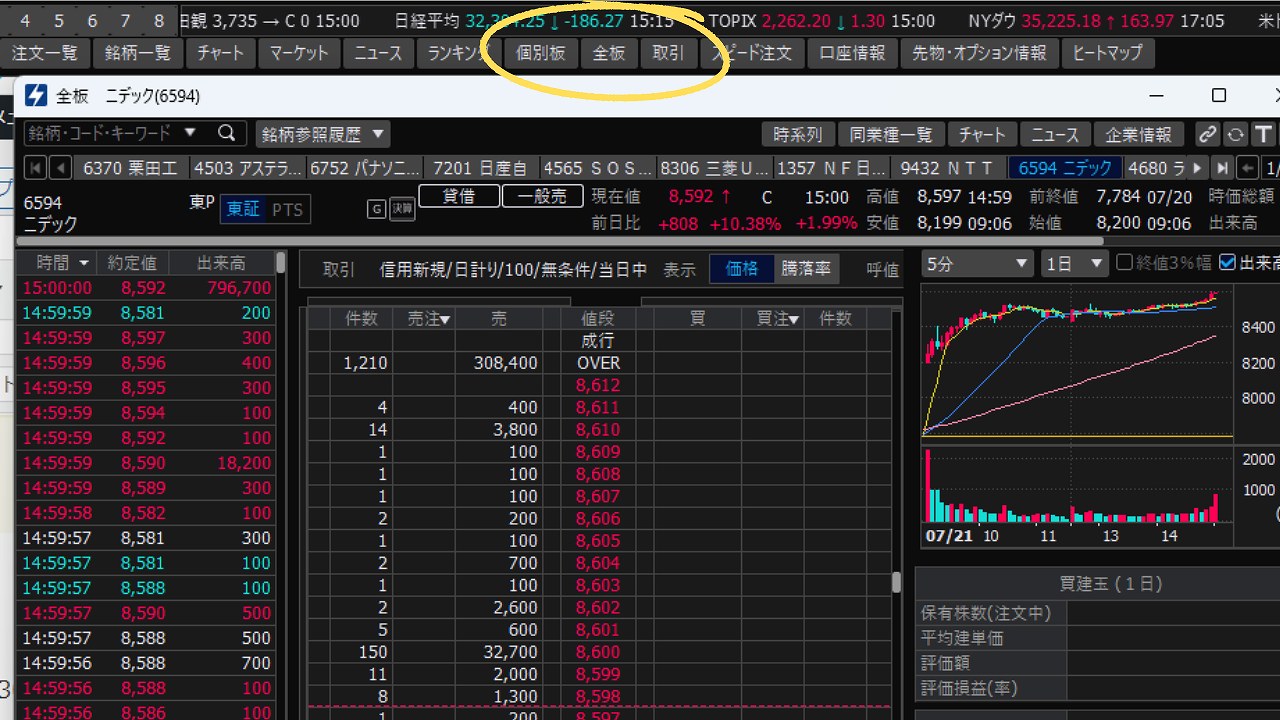
Task: Click the magnifier search icon
Action: pyautogui.click(x=227, y=132)
